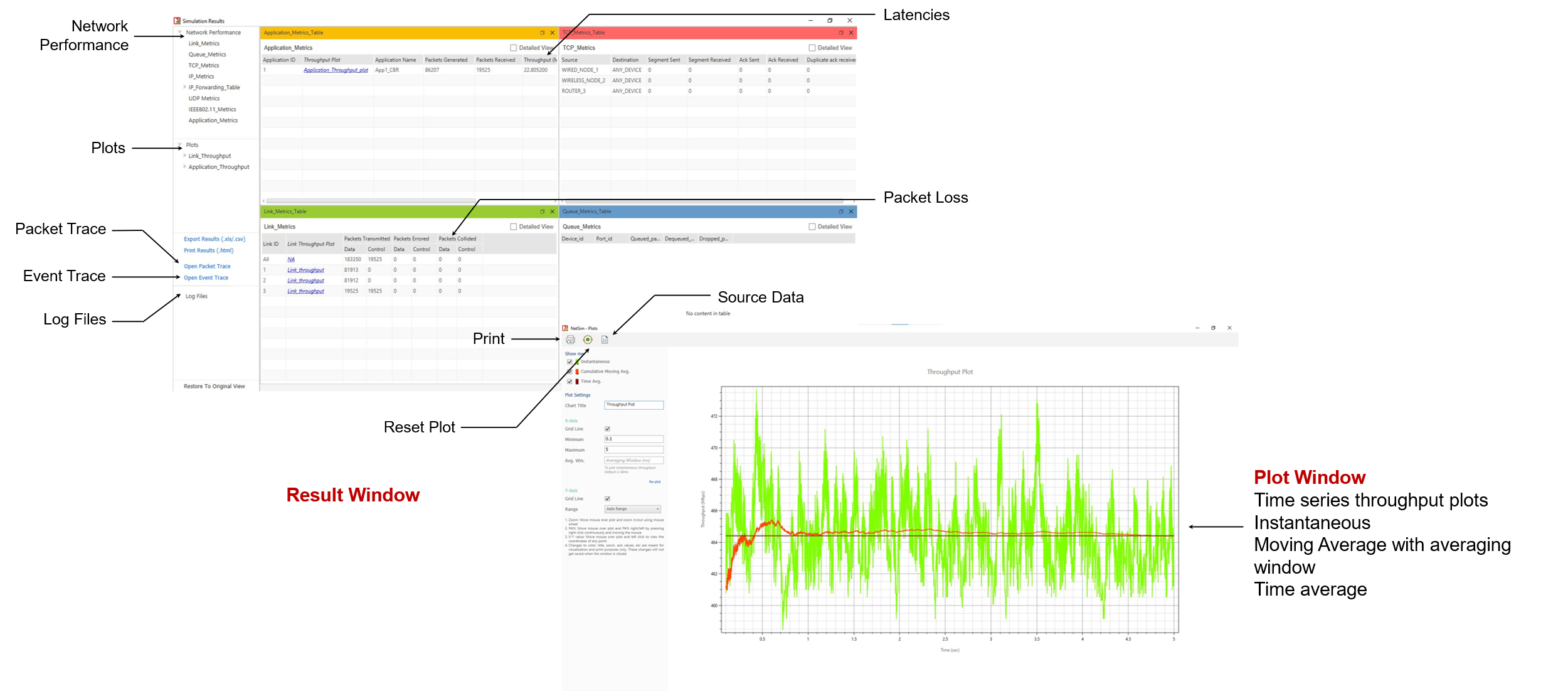
Task: Click the Open Packet Trace link
Action: pos(207,266)
